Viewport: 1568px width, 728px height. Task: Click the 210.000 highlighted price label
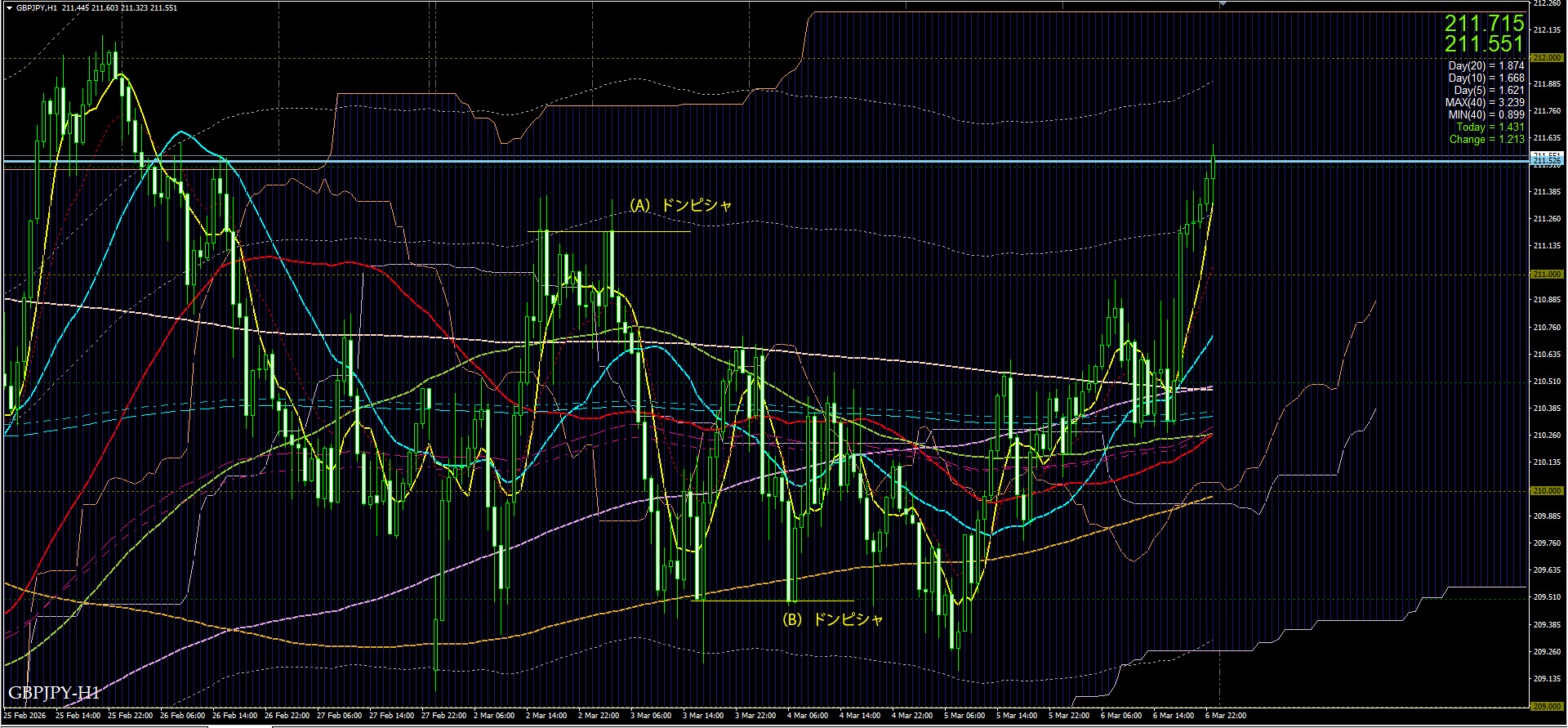pos(1547,491)
